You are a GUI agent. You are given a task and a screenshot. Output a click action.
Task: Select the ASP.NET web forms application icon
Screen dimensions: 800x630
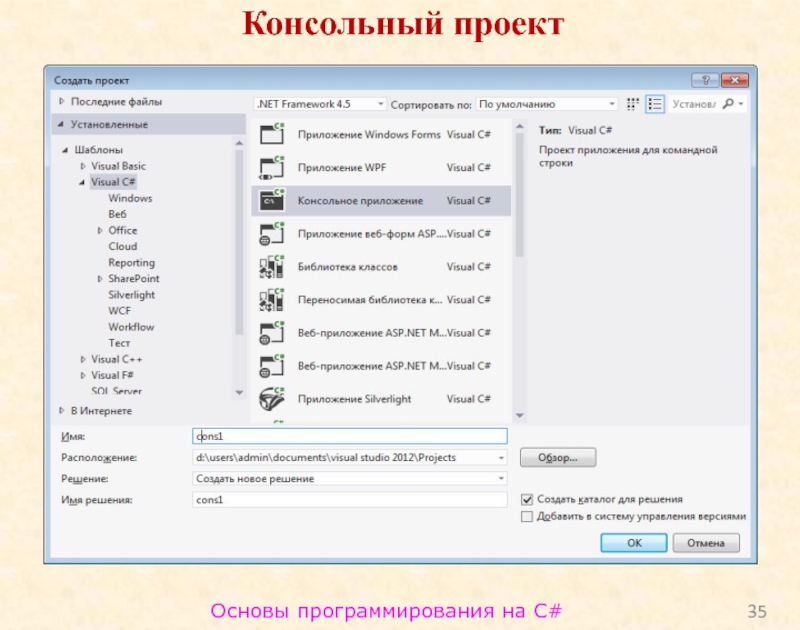[x=271, y=234]
